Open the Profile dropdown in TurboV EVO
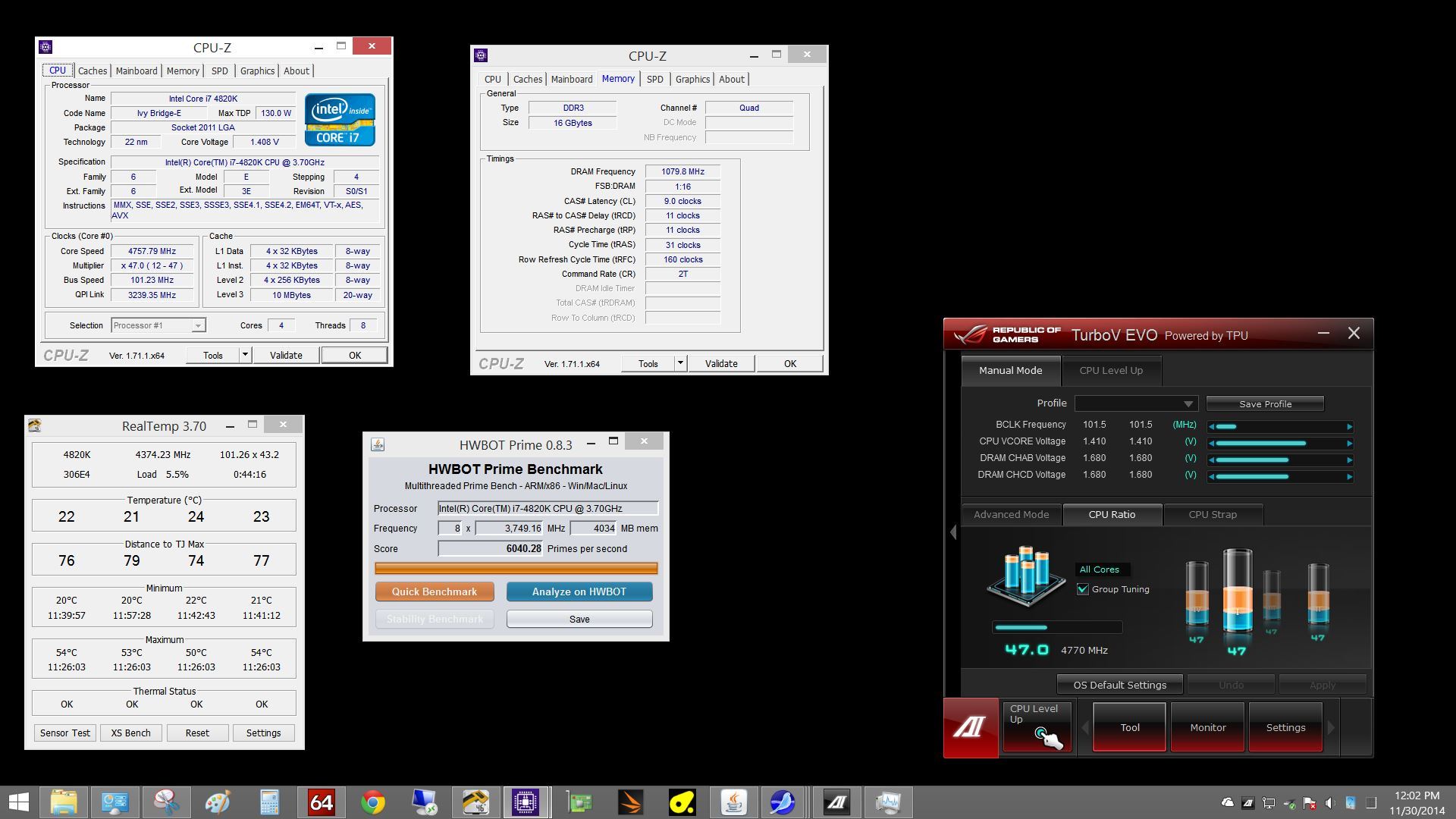 point(1136,403)
